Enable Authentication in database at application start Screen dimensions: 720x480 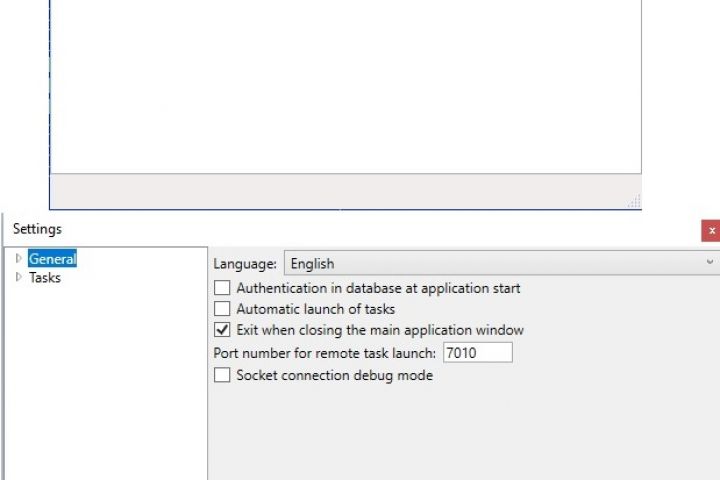[x=222, y=288]
